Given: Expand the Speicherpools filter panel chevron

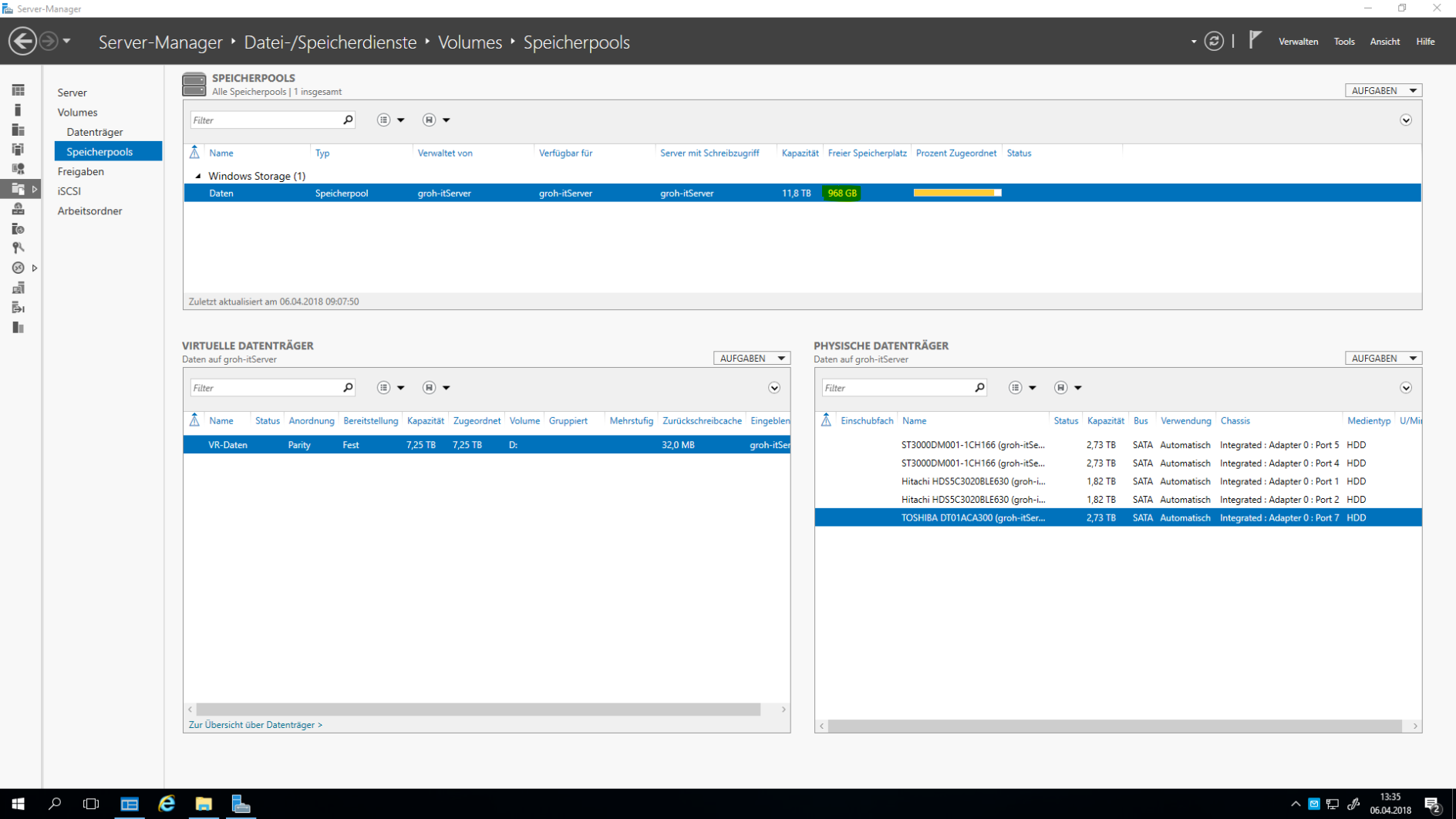Looking at the screenshot, I should (1405, 120).
